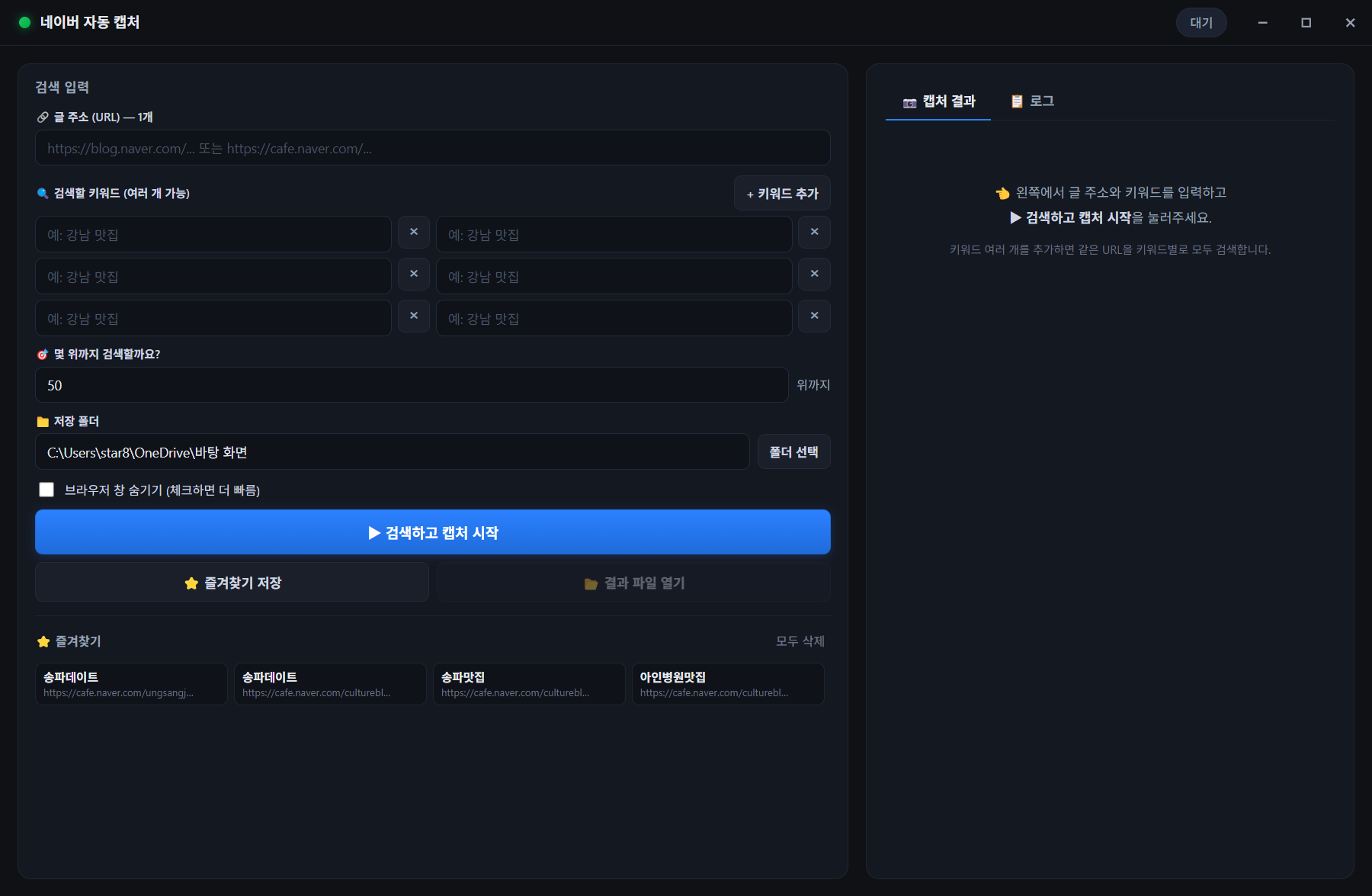
Task: Focus the third right keyword input field
Action: pyautogui.click(x=614, y=318)
